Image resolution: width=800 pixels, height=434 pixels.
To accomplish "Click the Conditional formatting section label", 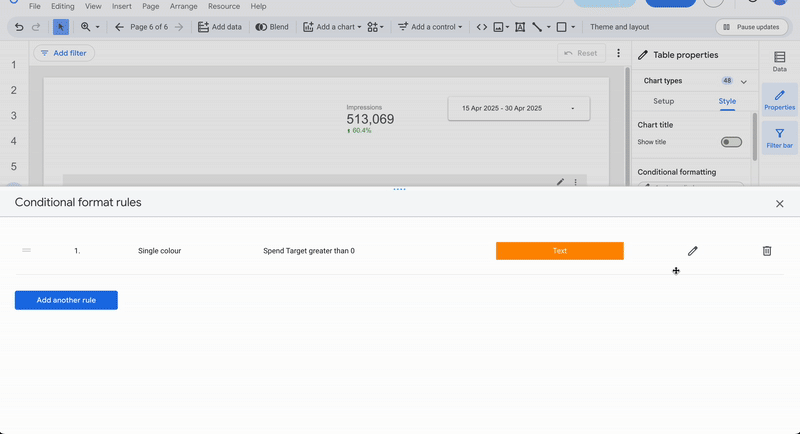I will pyautogui.click(x=677, y=172).
